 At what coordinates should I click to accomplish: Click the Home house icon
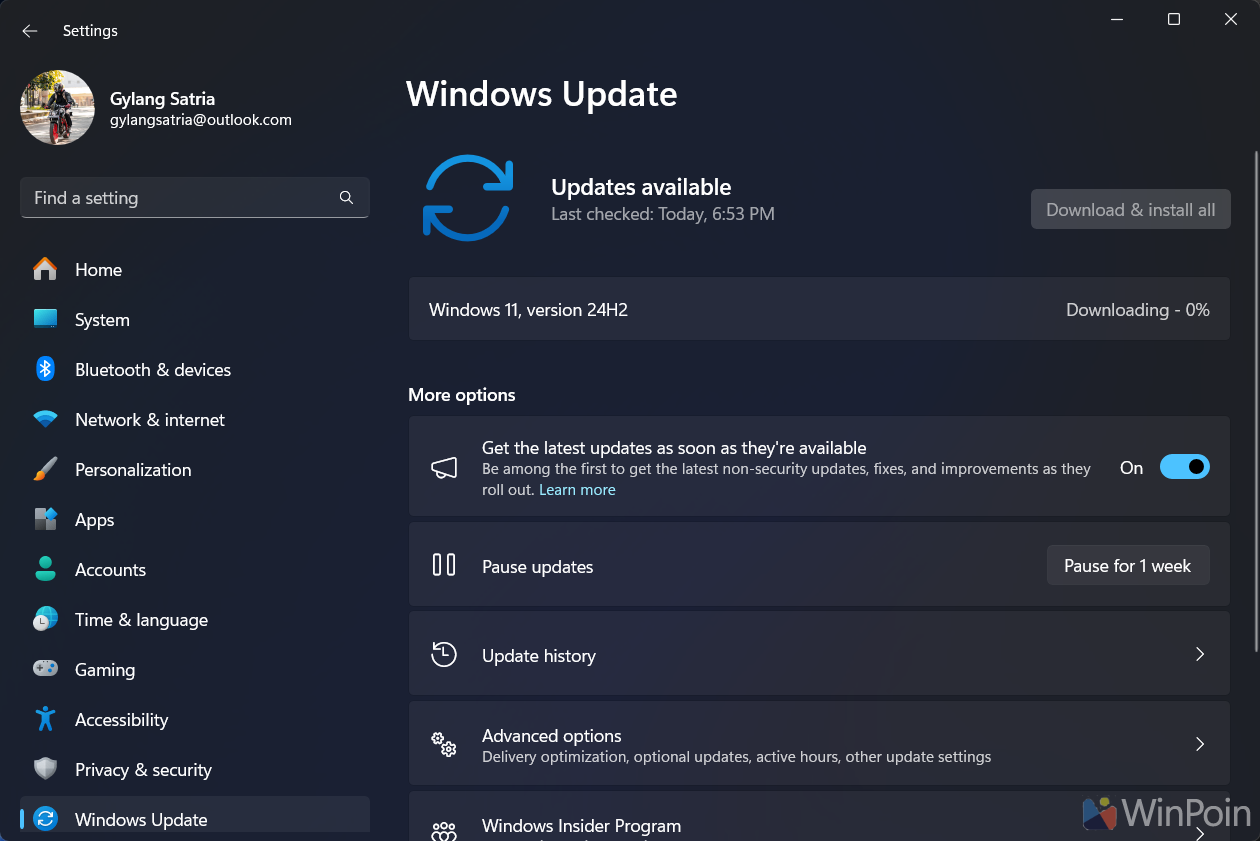45,269
